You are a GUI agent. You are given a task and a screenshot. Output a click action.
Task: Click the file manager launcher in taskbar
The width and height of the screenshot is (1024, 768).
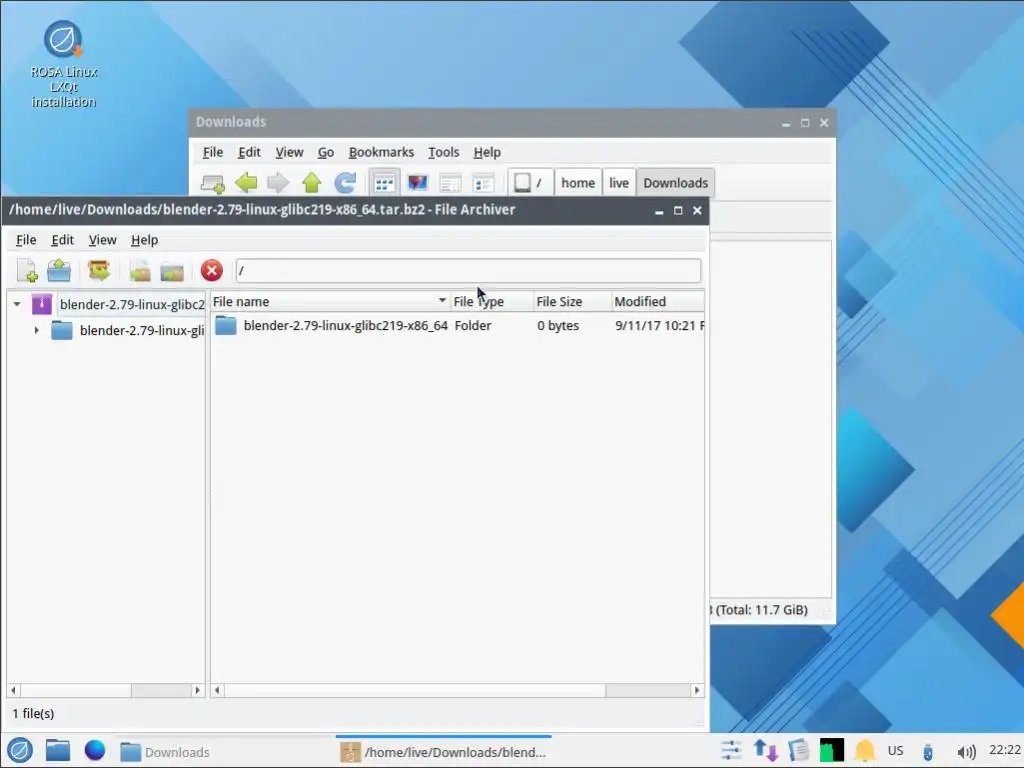tap(57, 750)
